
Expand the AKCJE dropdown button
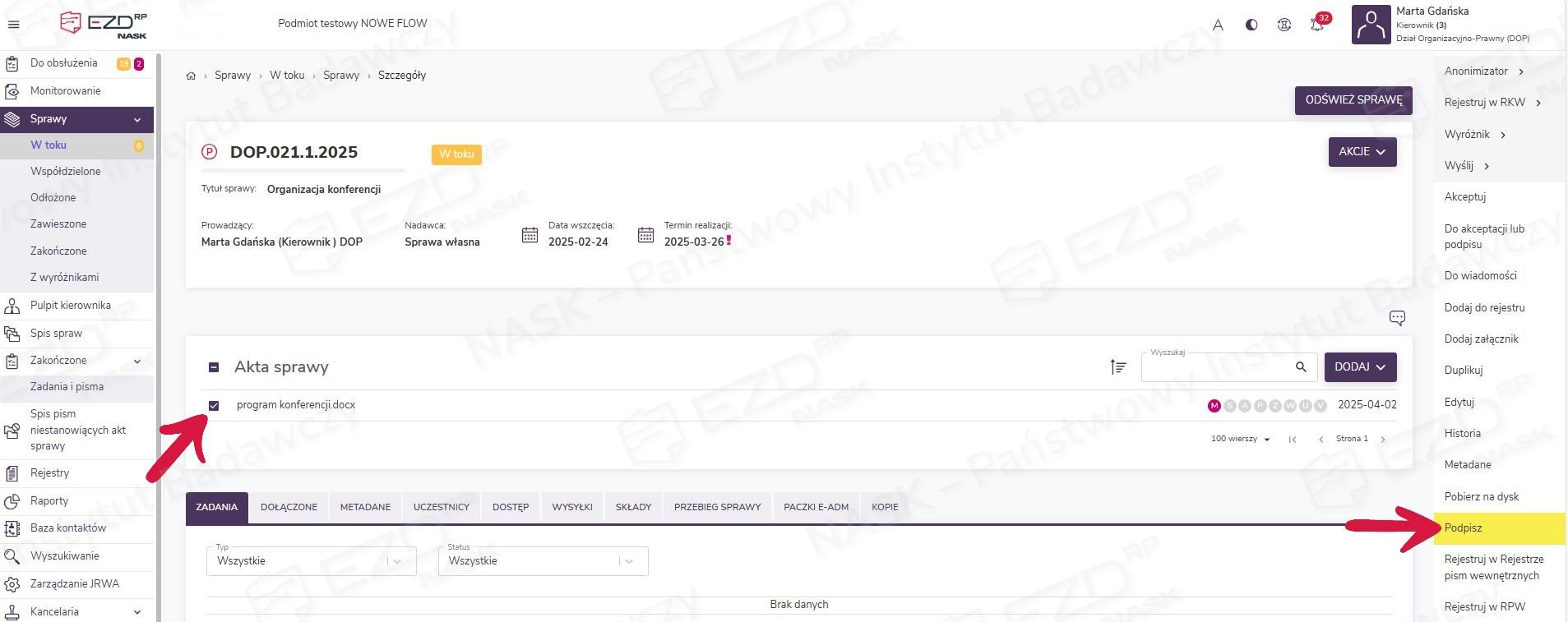click(x=1362, y=152)
